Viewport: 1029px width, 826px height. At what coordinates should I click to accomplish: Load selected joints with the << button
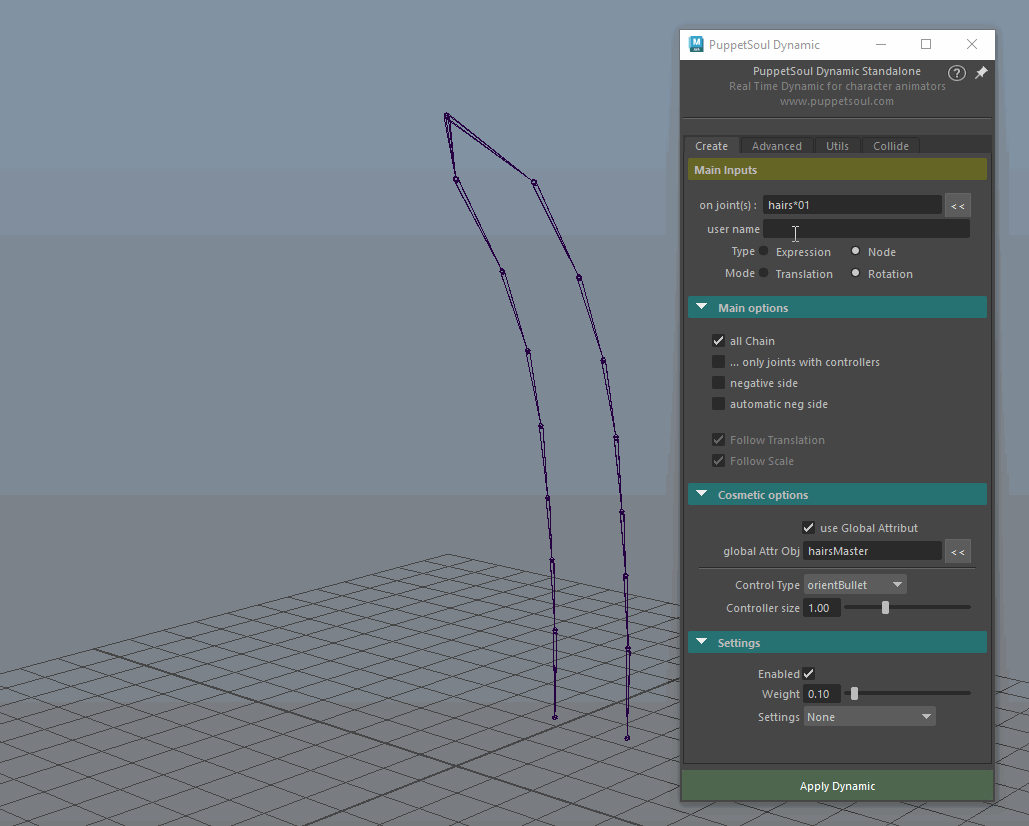957,205
